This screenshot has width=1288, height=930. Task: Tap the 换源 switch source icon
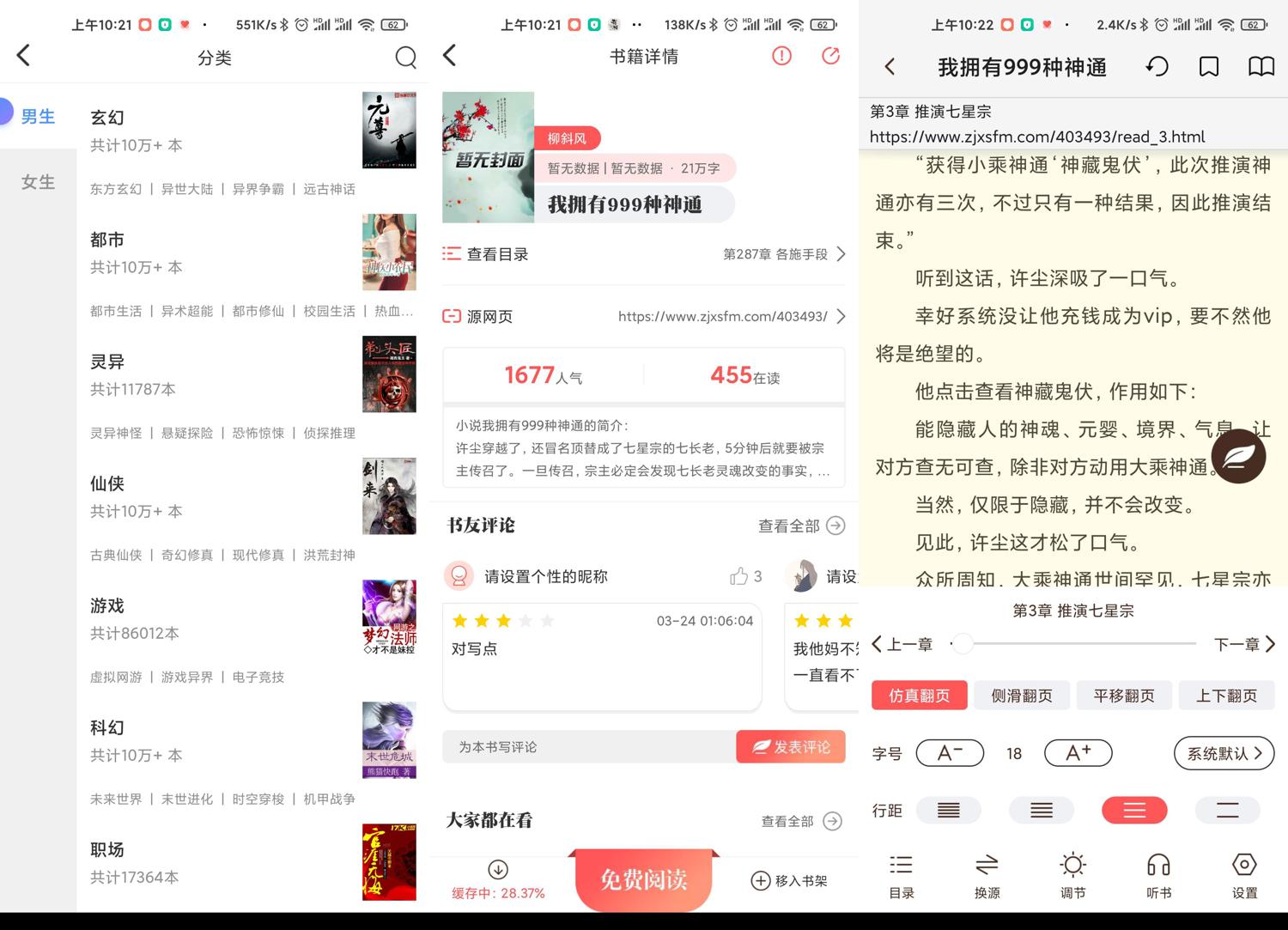[987, 875]
